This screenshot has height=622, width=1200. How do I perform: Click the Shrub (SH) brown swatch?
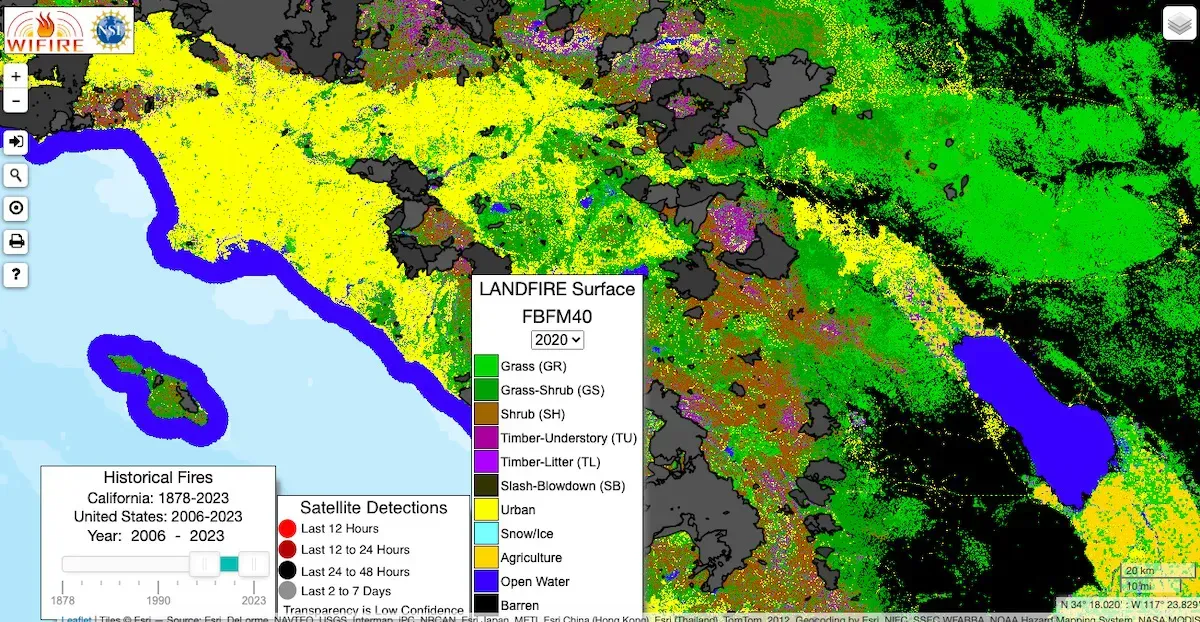(486, 414)
